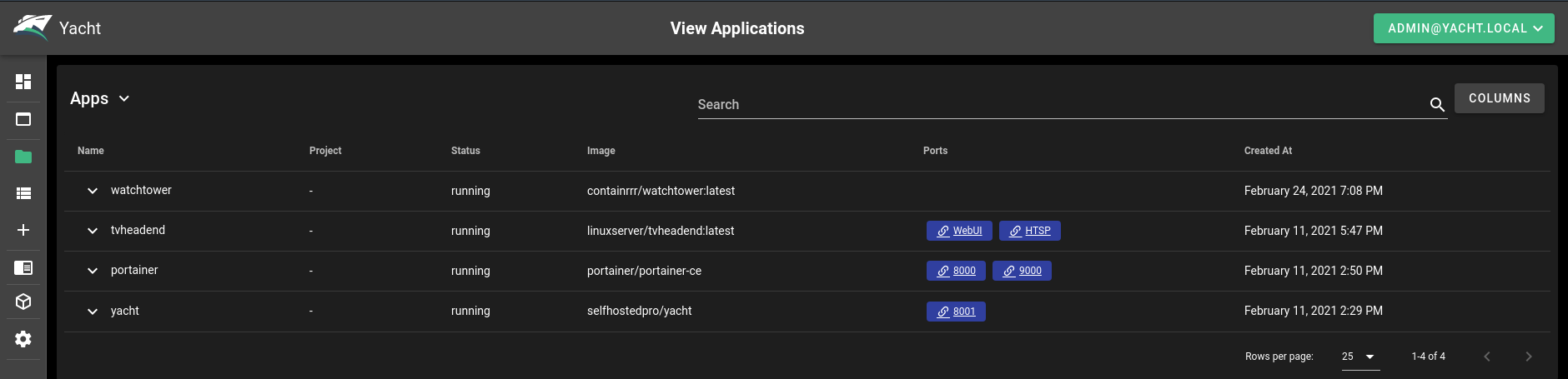This screenshot has width=1568, height=379.
Task: Open the Templates icon in sidebar
Action: point(23,267)
